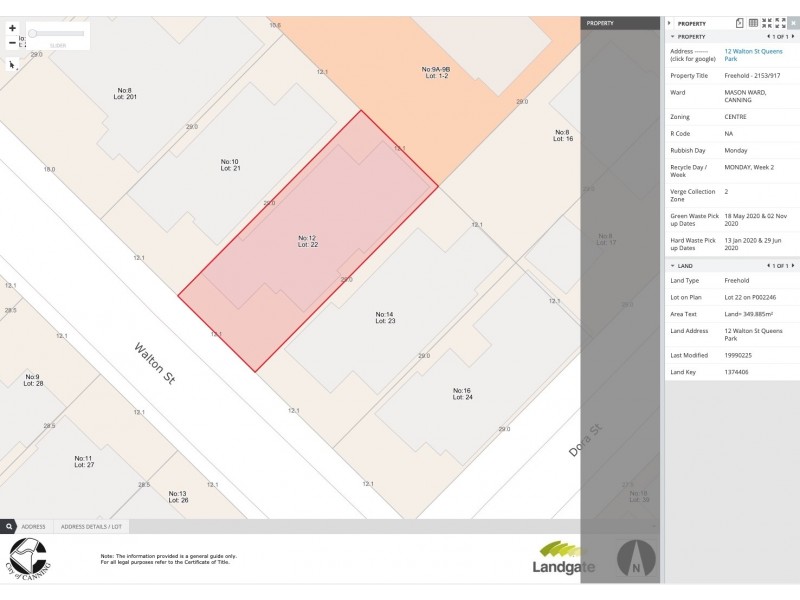Click the collapse-all arrows icon

coord(767,22)
